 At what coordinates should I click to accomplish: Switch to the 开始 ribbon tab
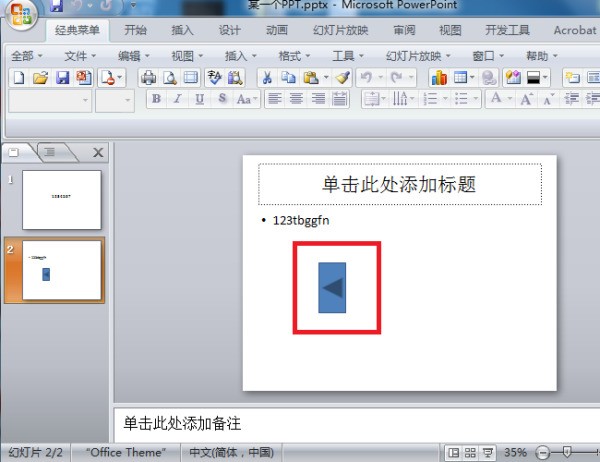[135, 30]
